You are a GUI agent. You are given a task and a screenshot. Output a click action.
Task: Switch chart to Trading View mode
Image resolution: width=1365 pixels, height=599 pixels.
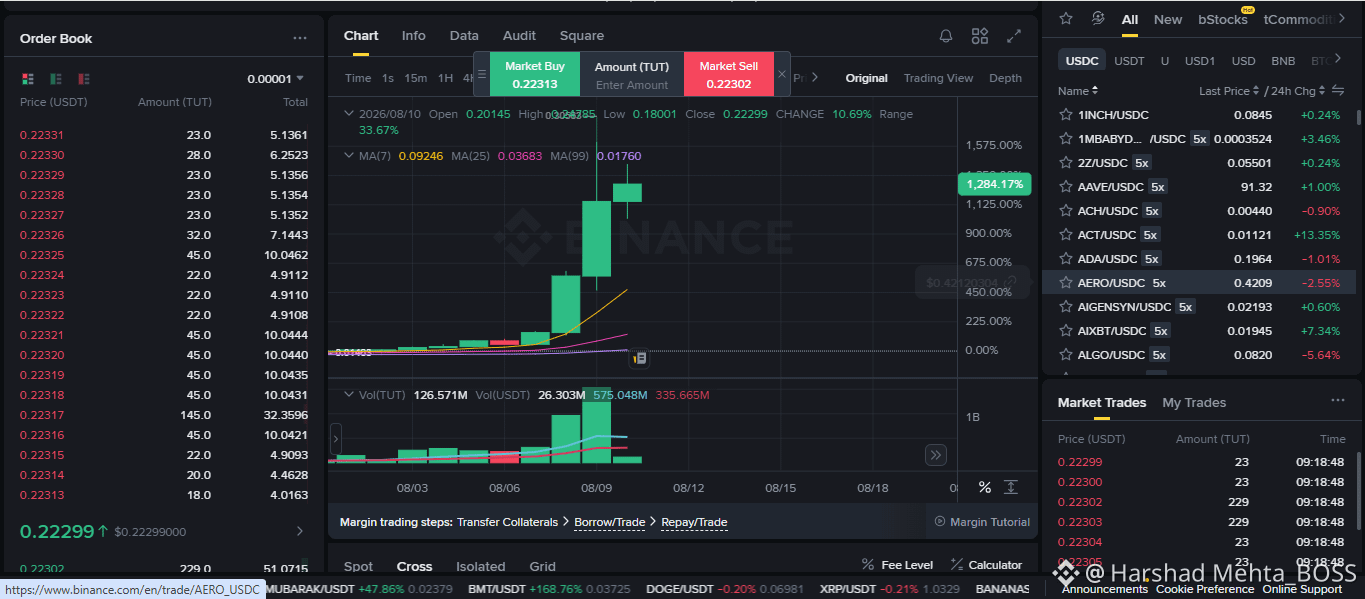click(938, 78)
